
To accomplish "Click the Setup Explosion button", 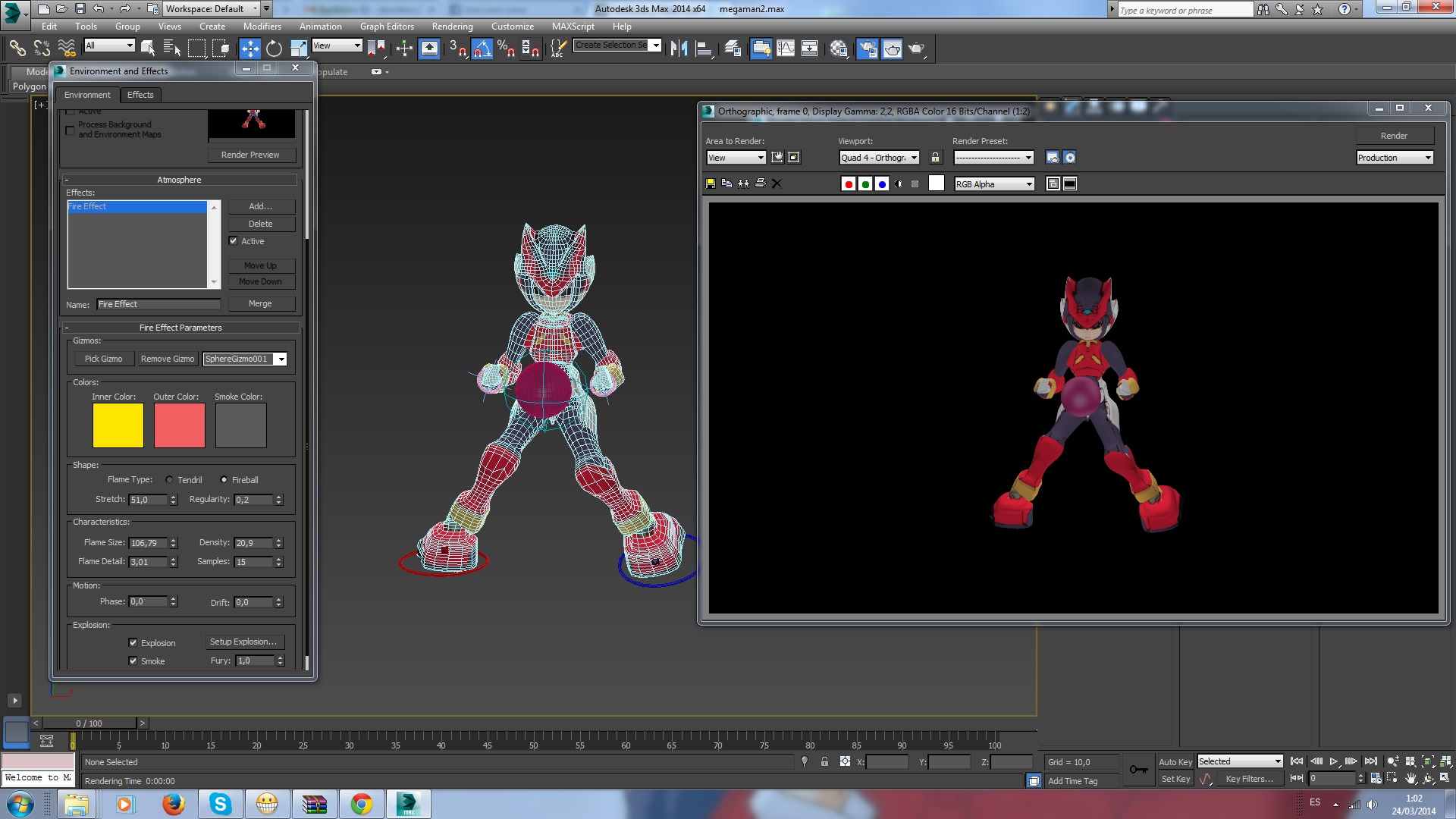I will click(x=243, y=642).
